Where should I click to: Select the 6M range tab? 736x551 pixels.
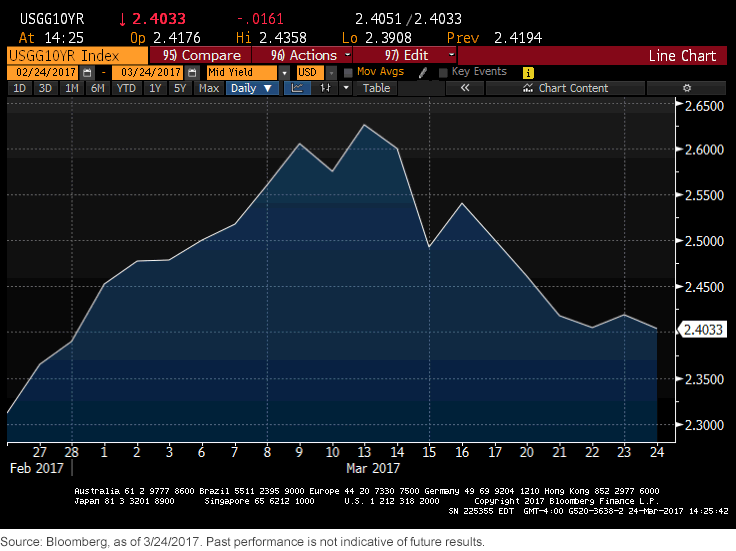click(x=98, y=88)
